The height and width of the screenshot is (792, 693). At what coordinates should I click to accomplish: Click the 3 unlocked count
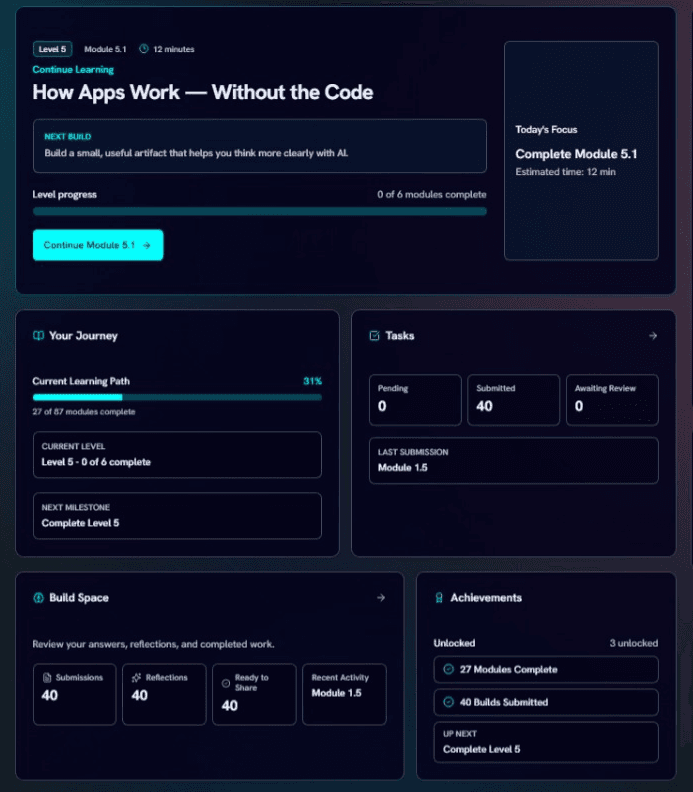pyautogui.click(x=633, y=643)
